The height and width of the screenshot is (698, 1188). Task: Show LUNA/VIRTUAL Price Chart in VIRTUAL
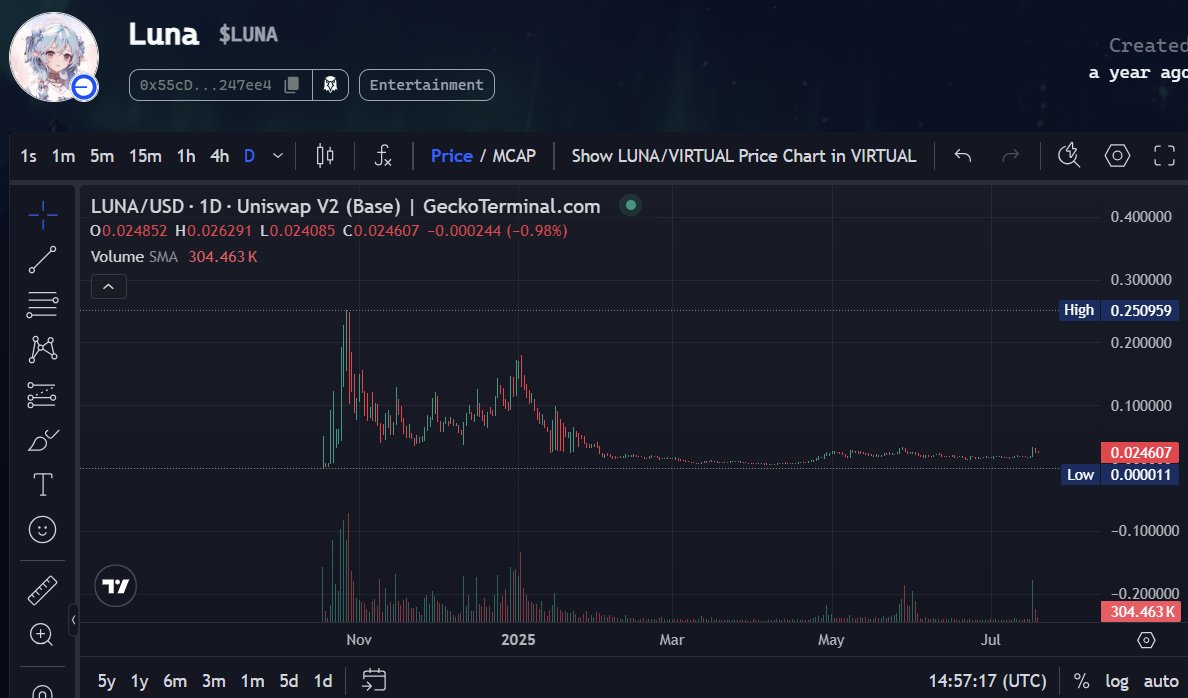point(743,156)
